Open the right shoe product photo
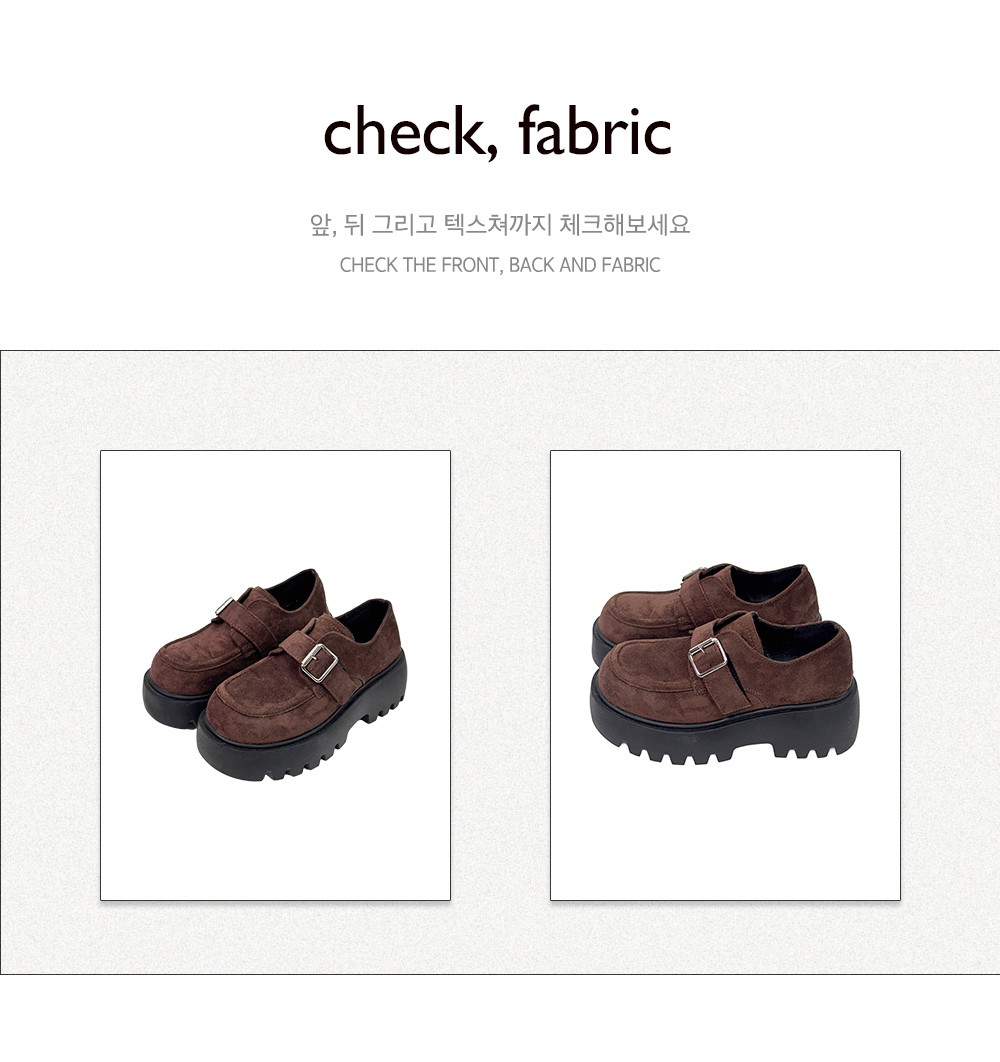 (x=726, y=675)
